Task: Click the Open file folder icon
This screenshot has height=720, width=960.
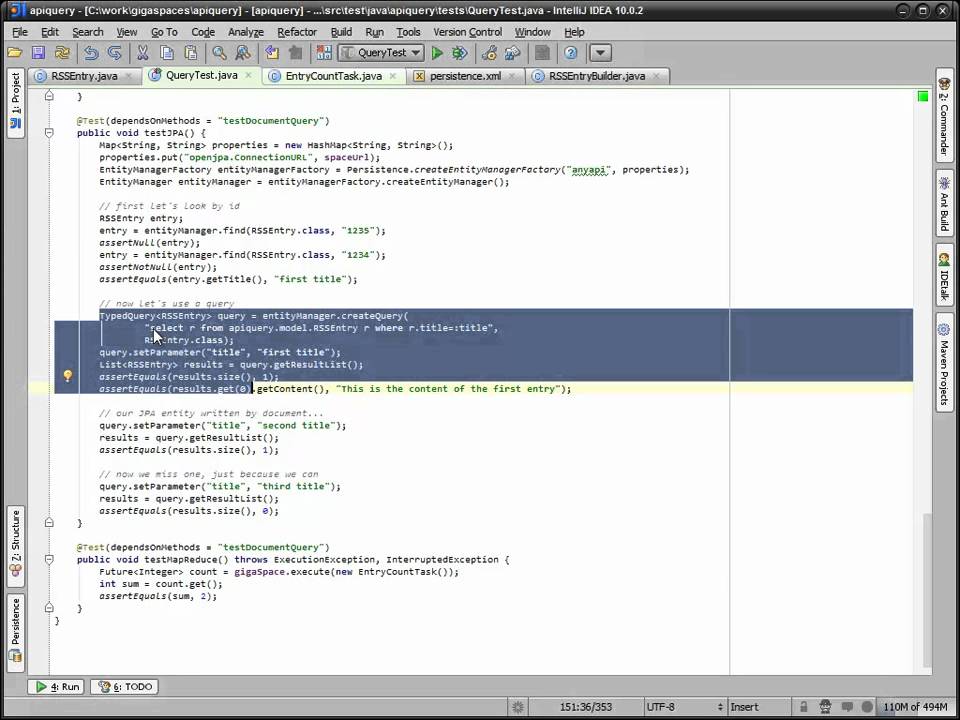Action: (15, 53)
